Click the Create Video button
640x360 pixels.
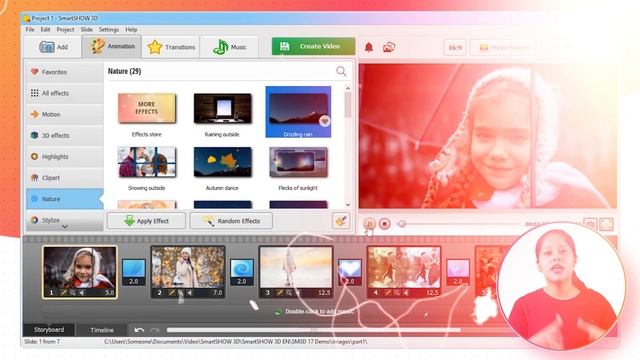pos(313,47)
